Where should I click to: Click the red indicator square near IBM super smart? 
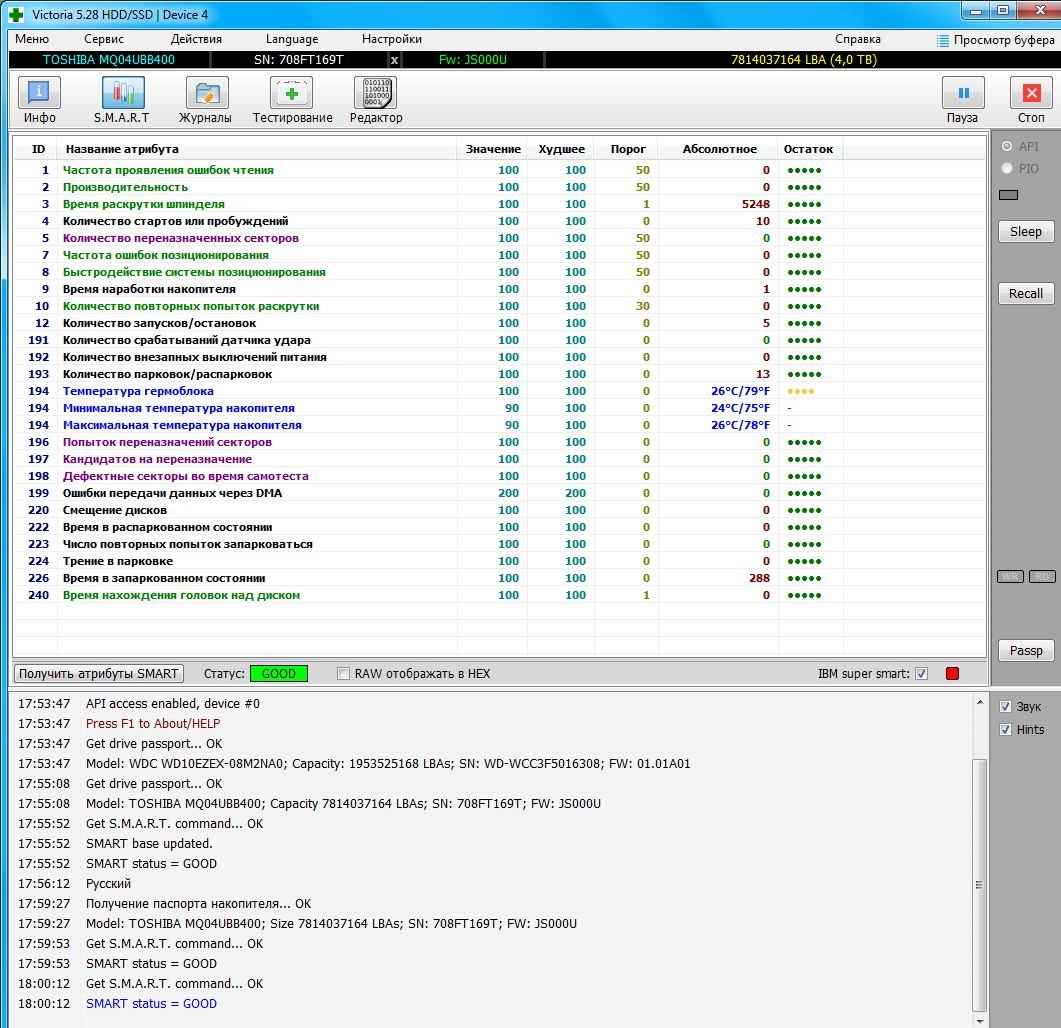952,674
